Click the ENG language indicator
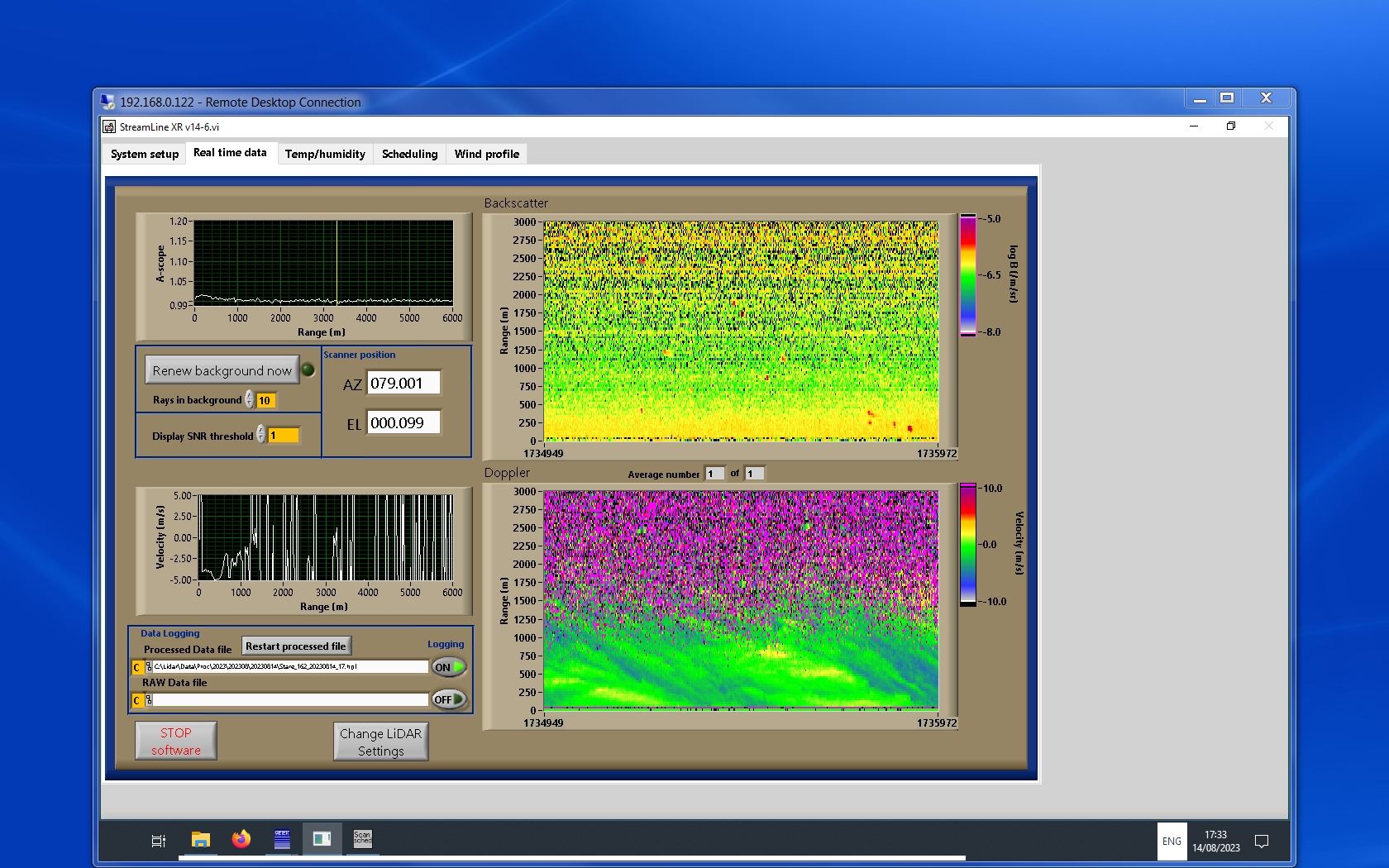 [1172, 842]
